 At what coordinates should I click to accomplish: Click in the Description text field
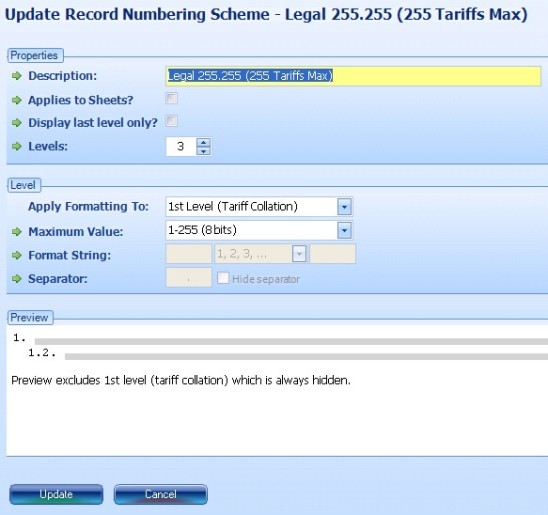pyautogui.click(x=353, y=76)
